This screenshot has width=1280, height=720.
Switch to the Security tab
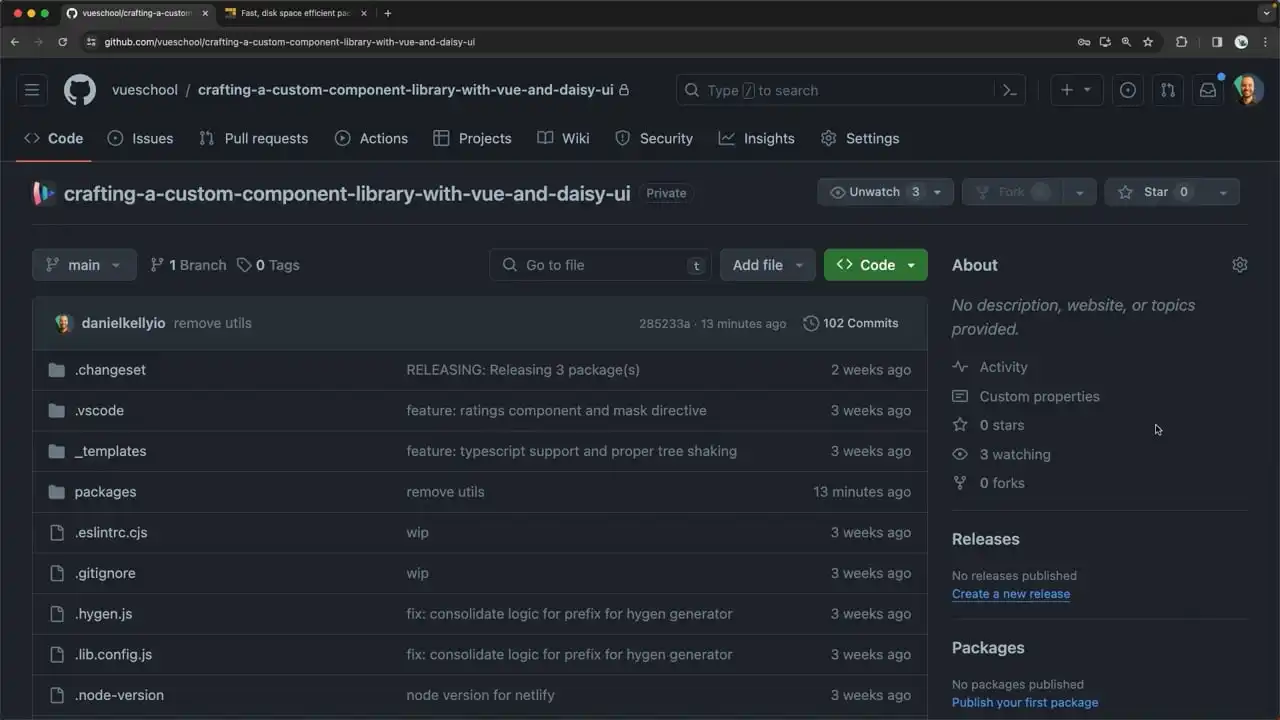[654, 138]
